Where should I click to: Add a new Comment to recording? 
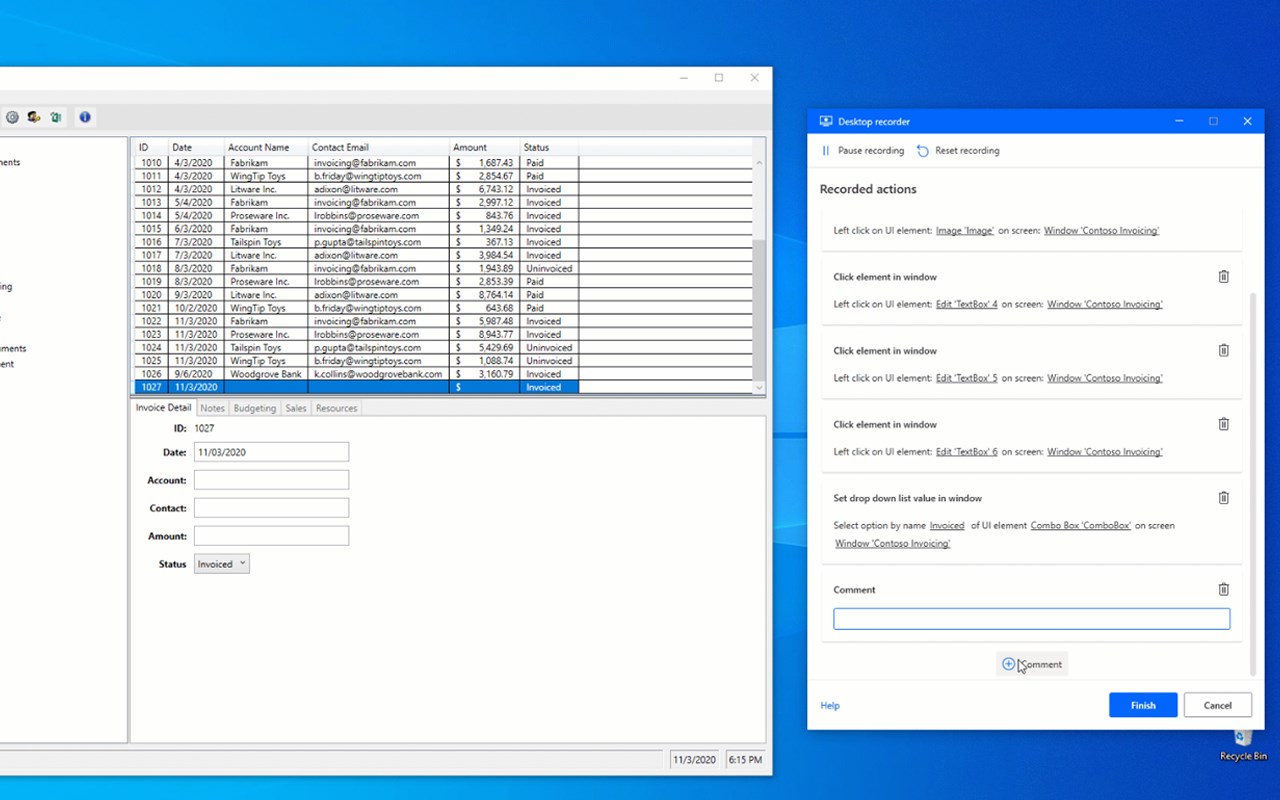coord(1031,664)
